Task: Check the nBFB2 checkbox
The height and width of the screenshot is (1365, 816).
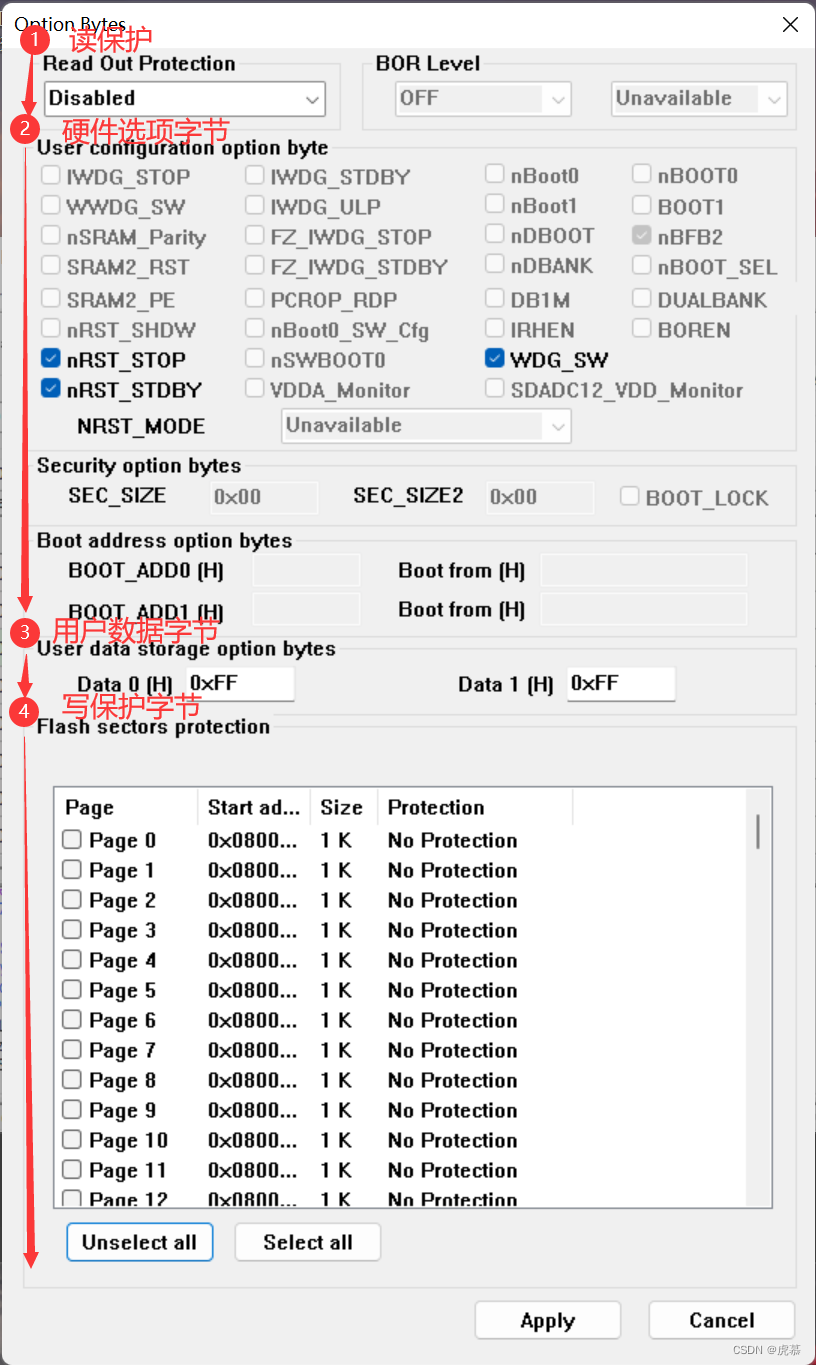Action: coord(641,235)
